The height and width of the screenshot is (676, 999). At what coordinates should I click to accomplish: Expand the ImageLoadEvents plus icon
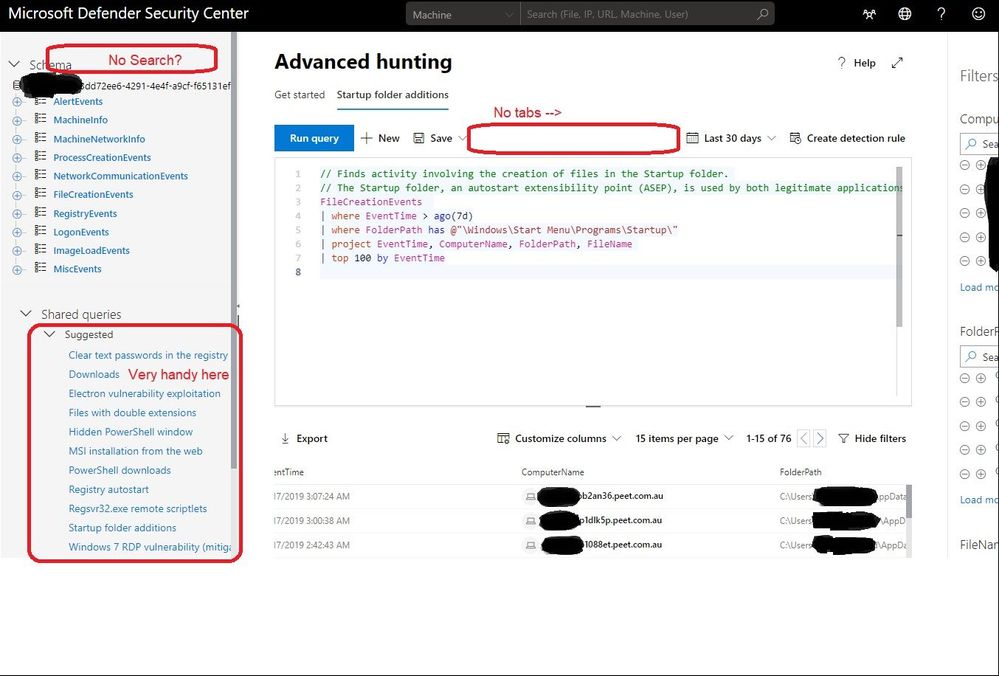coord(17,251)
